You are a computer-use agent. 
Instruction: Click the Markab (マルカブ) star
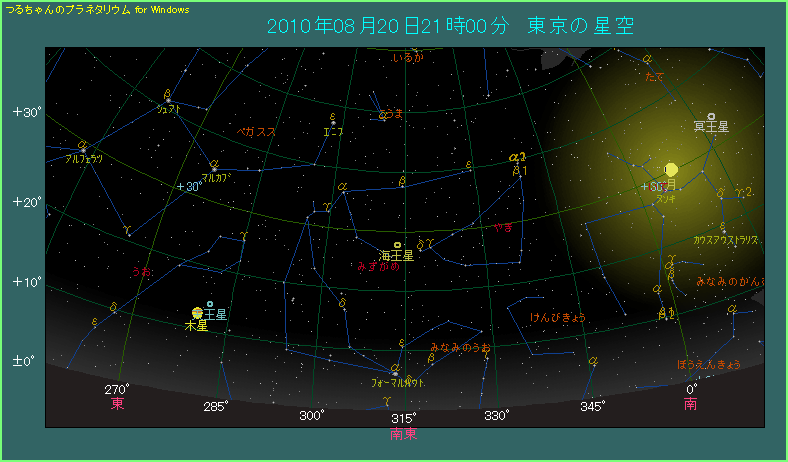tap(214, 166)
